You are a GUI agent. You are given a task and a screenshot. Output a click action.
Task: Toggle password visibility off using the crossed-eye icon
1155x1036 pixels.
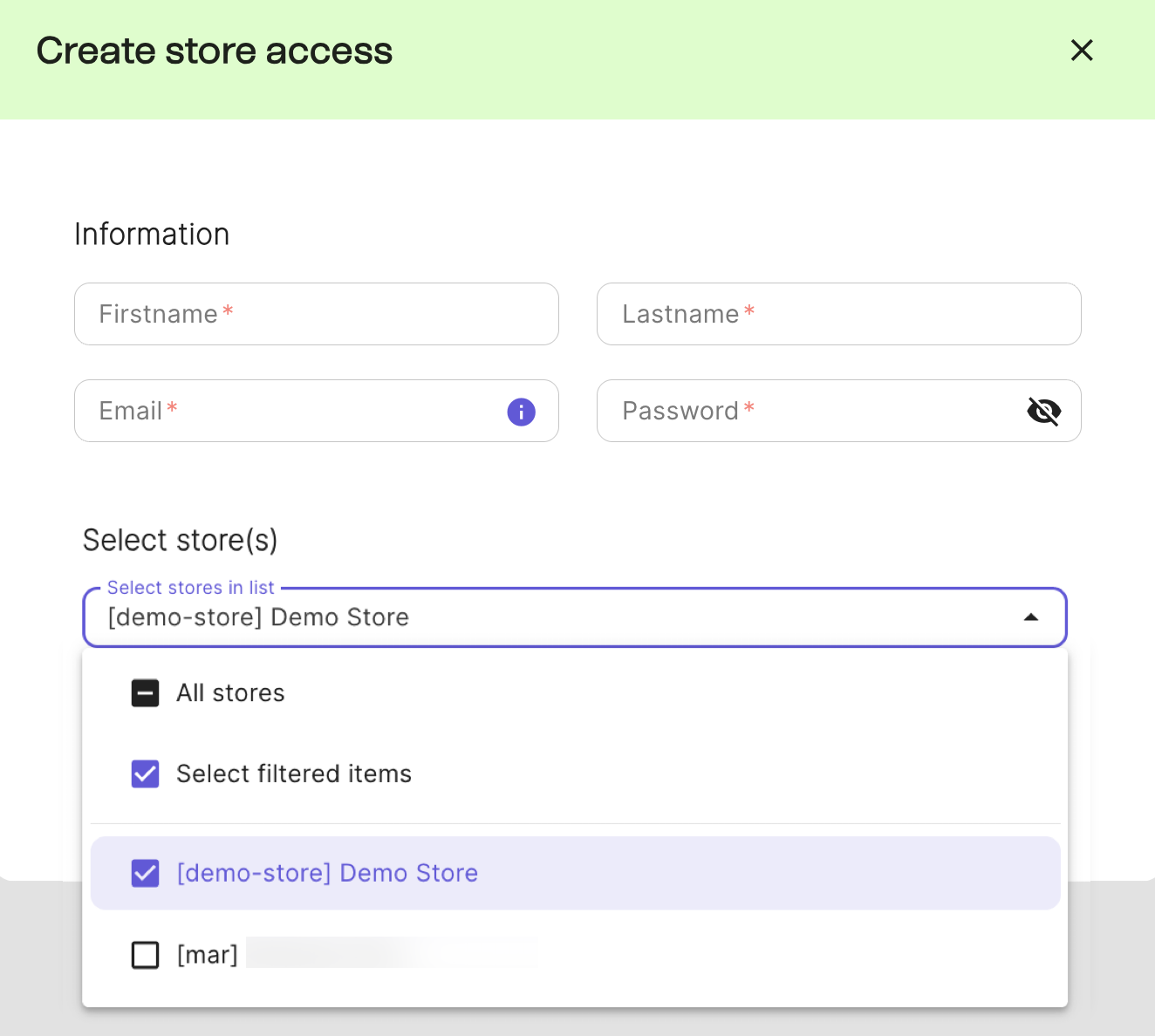pos(1044,411)
